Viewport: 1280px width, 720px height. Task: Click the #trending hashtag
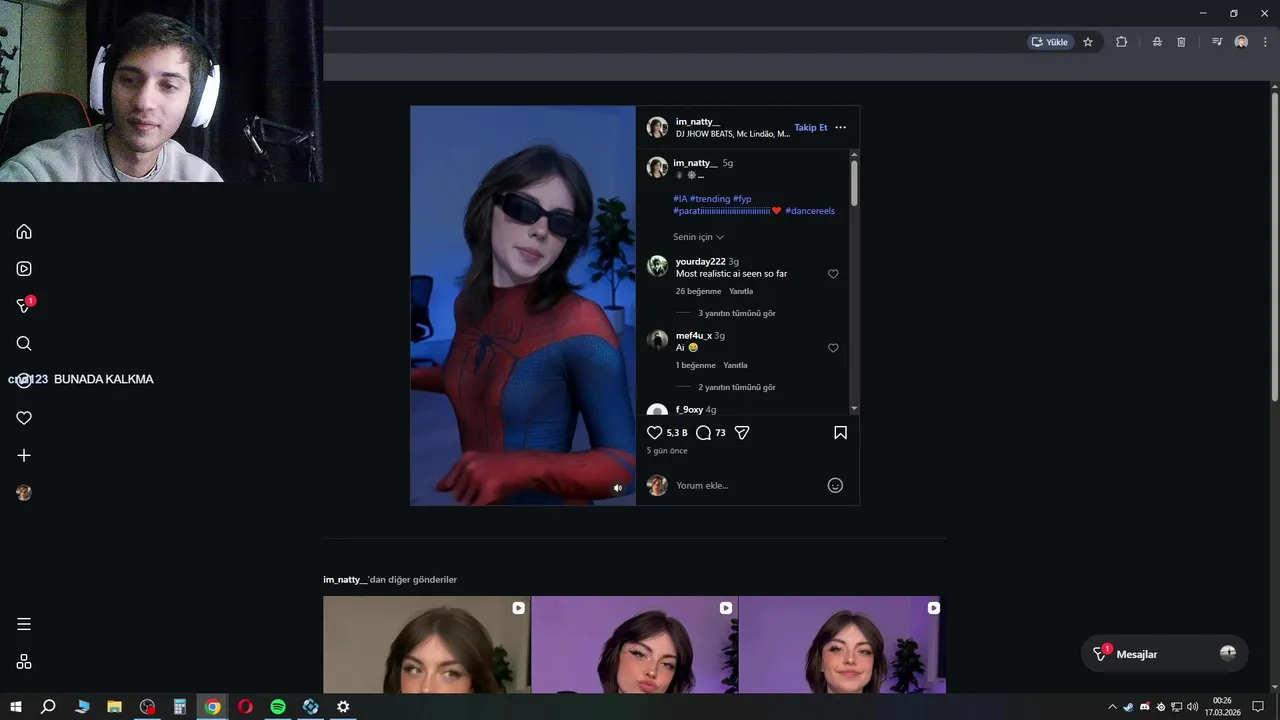click(710, 199)
